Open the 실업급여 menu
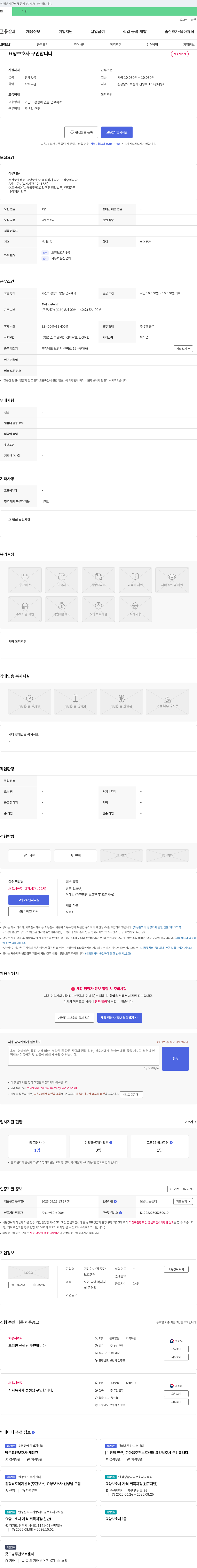 [x=98, y=32]
